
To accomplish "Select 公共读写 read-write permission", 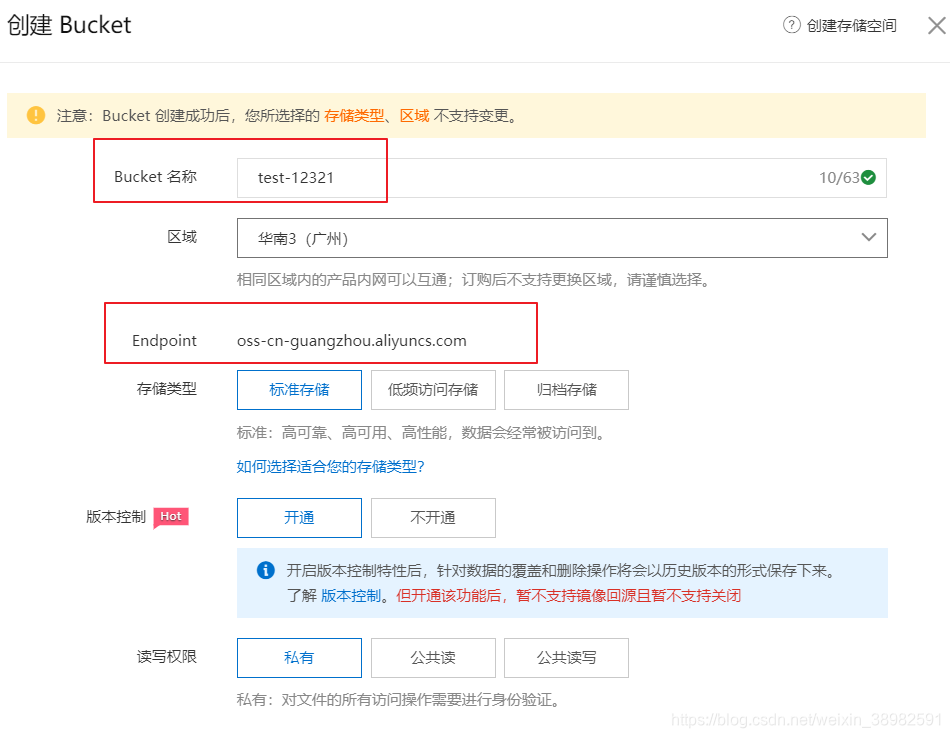I will pos(566,658).
